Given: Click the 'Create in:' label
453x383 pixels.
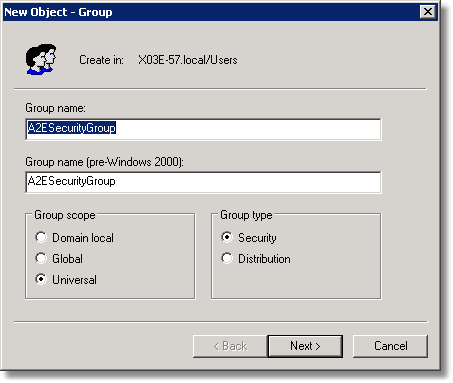Looking at the screenshot, I should (101, 60).
